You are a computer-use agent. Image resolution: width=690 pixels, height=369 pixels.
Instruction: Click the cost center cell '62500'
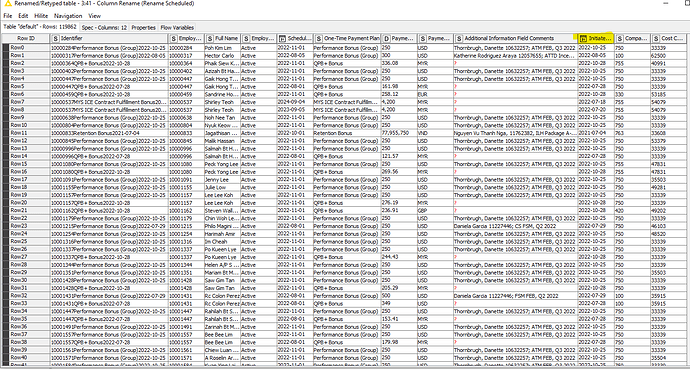pyautogui.click(x=669, y=55)
